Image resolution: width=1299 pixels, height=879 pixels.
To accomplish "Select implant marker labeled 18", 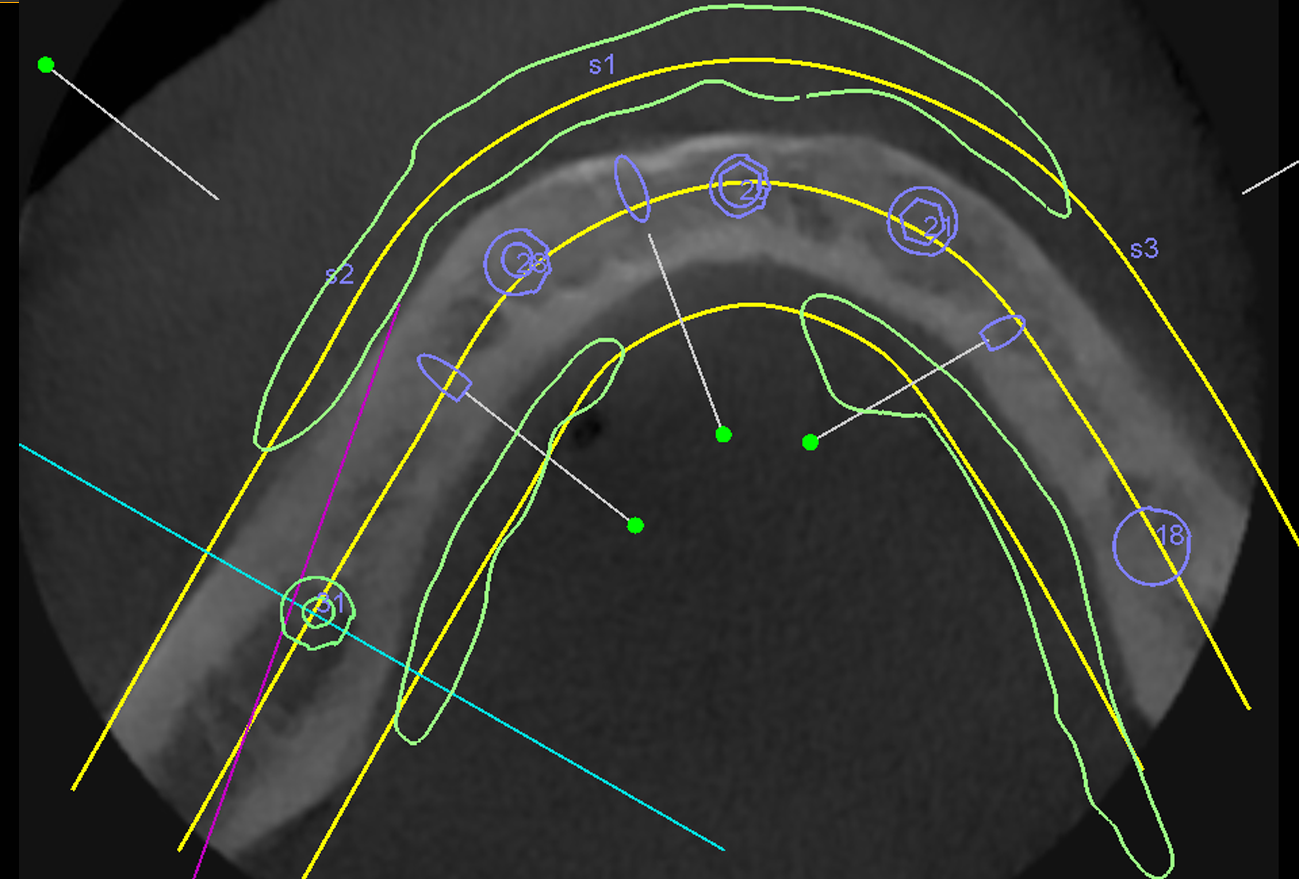I will (x=1152, y=545).
